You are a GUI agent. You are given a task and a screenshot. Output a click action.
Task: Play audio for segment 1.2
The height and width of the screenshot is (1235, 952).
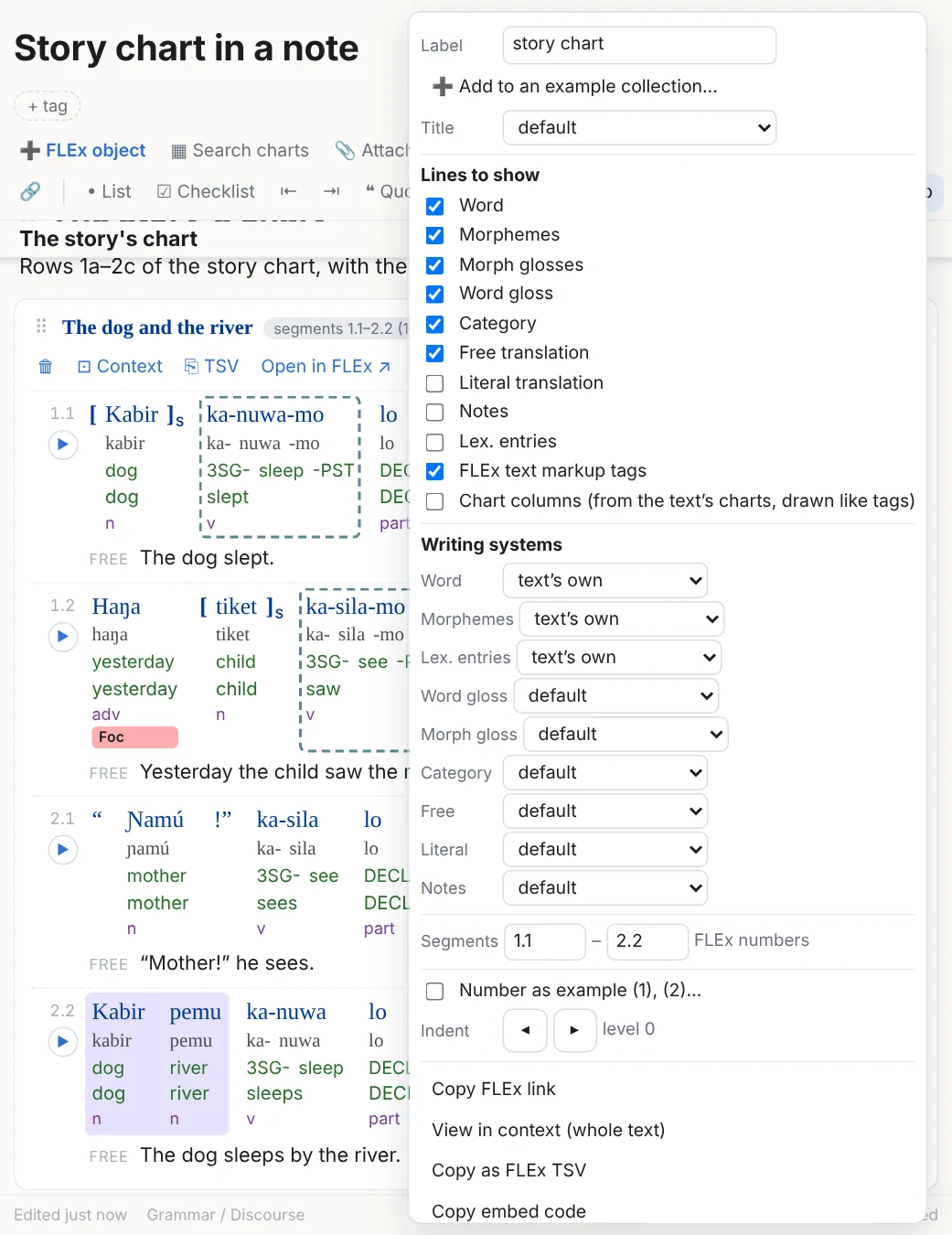pyautogui.click(x=62, y=636)
